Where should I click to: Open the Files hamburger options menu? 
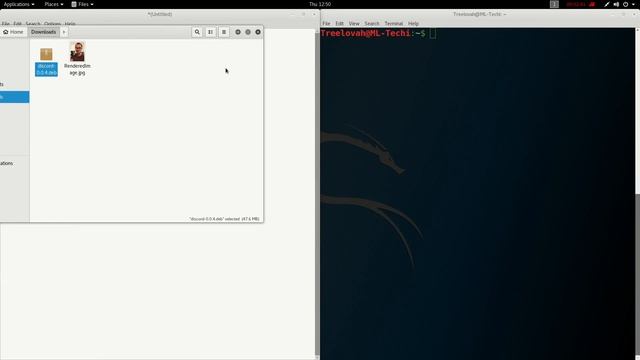[224, 32]
